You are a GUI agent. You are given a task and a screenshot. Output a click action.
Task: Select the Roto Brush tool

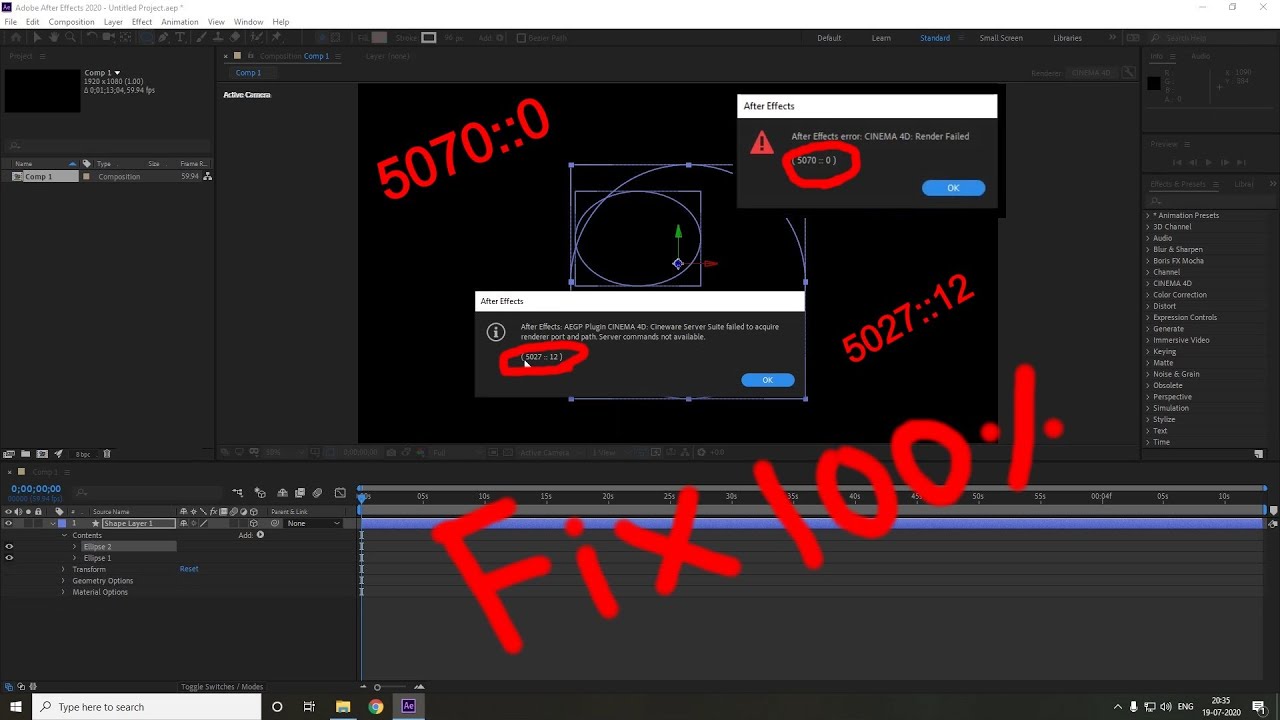pyautogui.click(x=256, y=38)
